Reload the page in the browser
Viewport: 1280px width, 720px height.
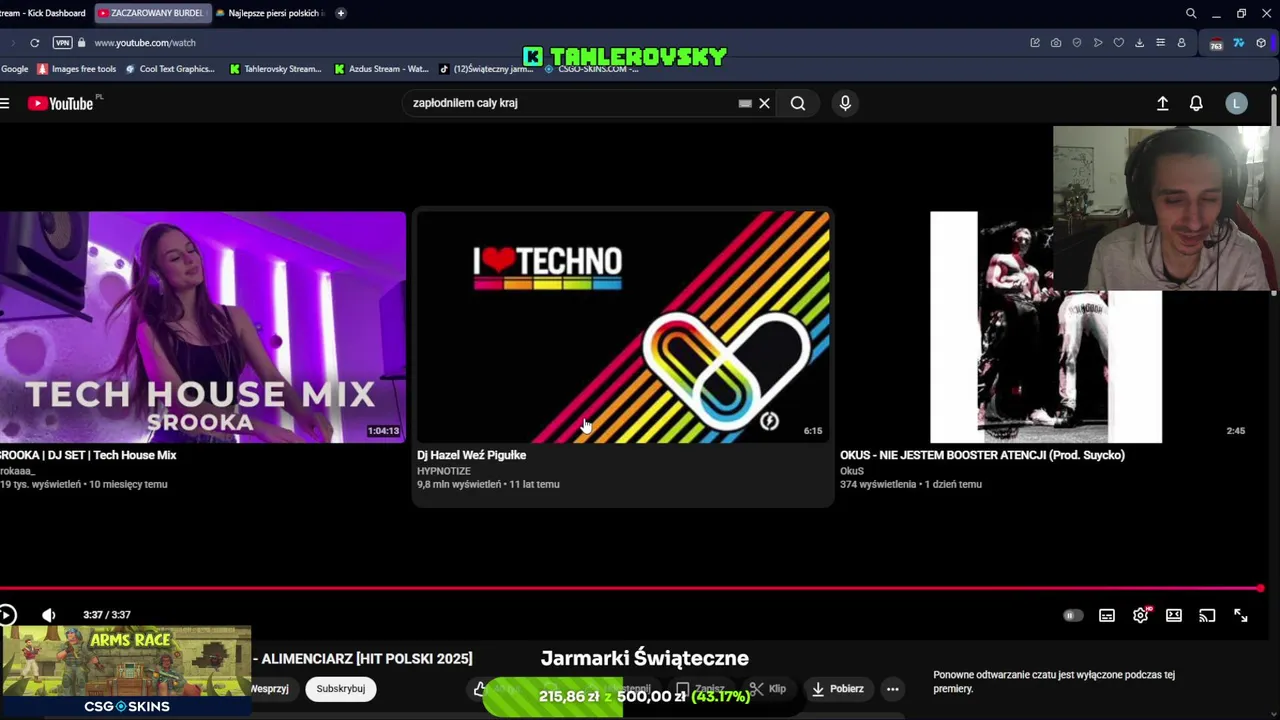[x=34, y=43]
